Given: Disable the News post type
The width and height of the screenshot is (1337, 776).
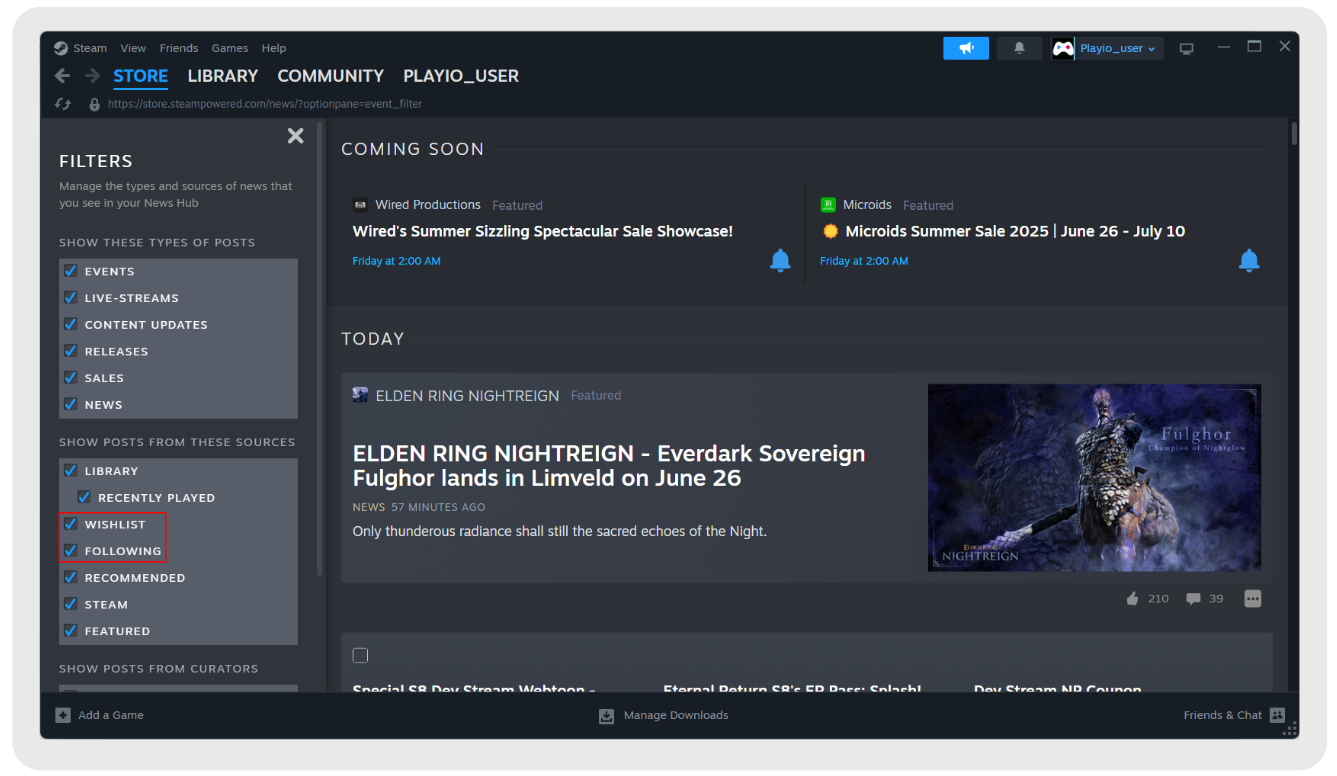Looking at the screenshot, I should coord(70,404).
